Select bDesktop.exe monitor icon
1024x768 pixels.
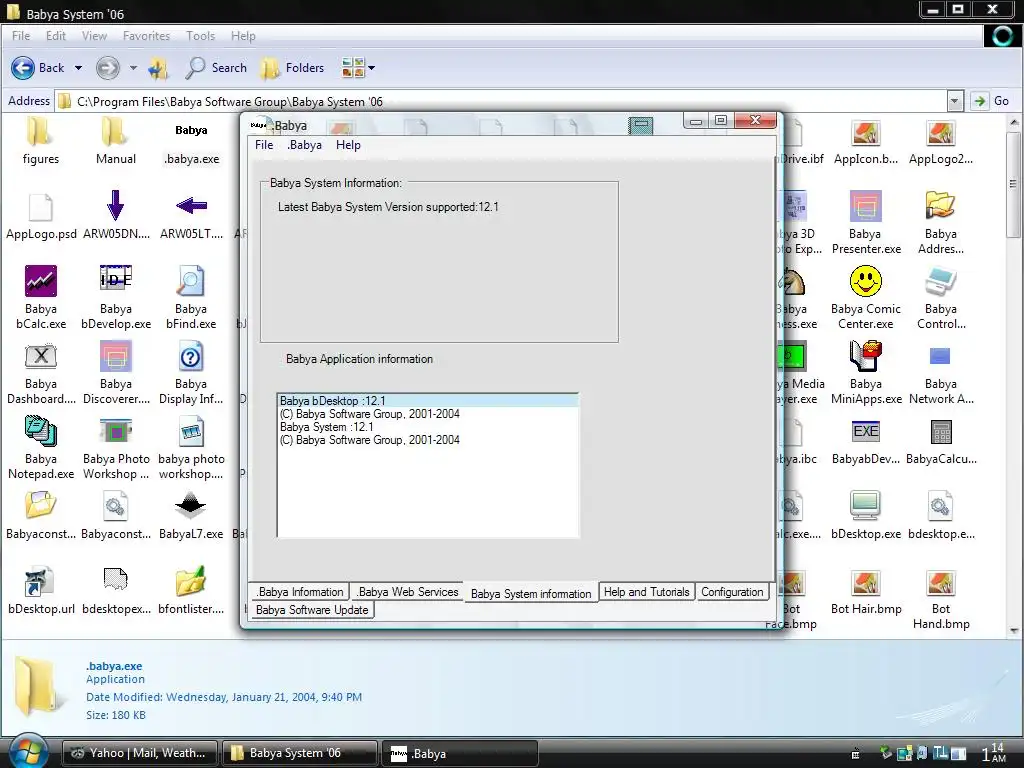pos(866,516)
